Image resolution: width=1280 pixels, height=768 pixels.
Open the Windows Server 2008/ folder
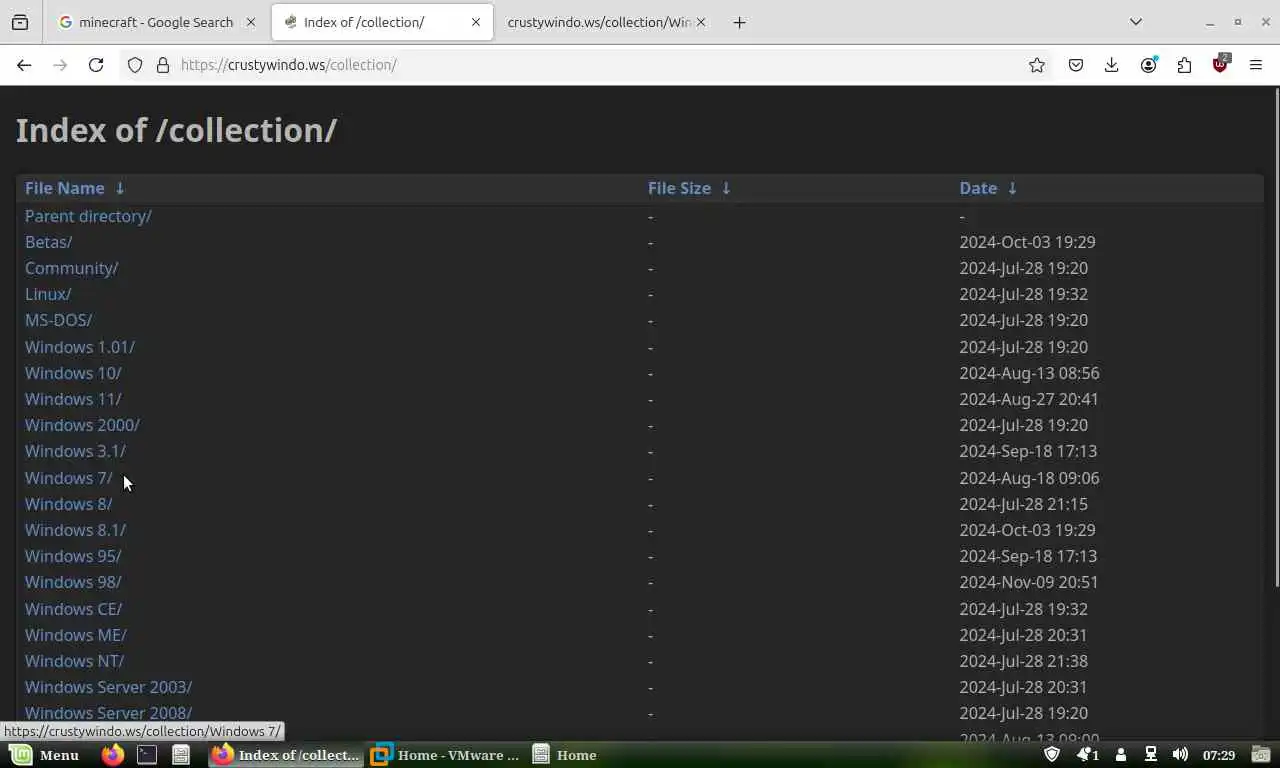point(108,712)
